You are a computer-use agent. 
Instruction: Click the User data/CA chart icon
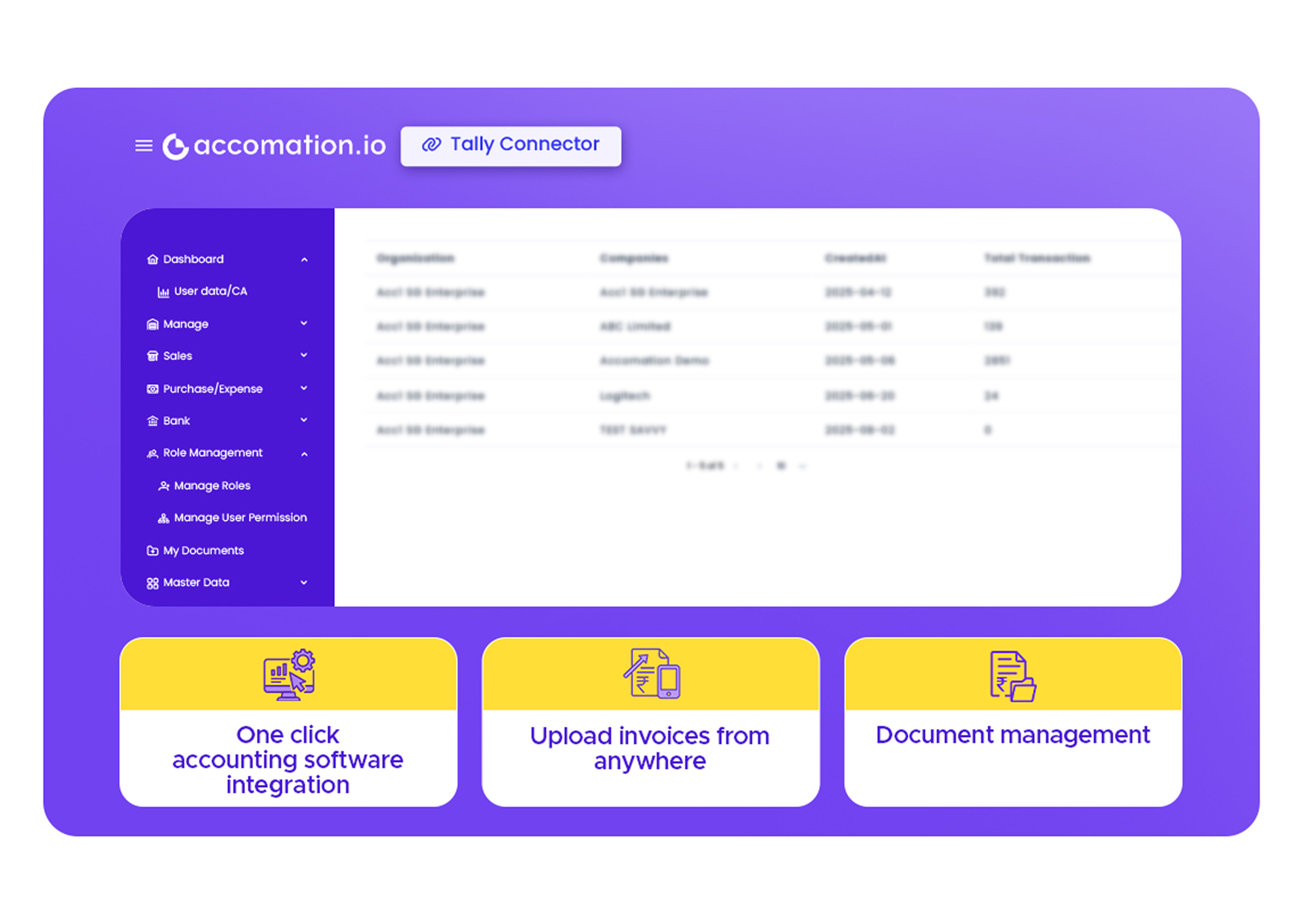[x=163, y=292]
